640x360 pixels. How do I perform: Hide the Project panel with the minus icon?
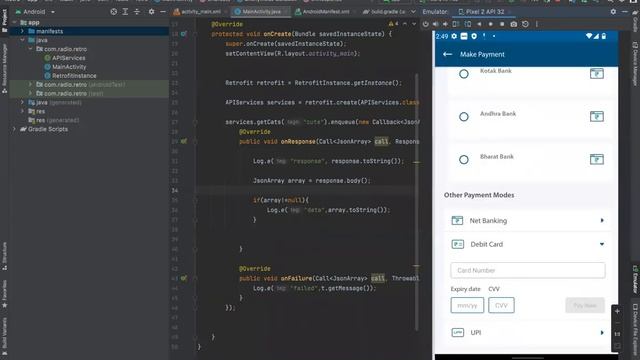(162, 12)
